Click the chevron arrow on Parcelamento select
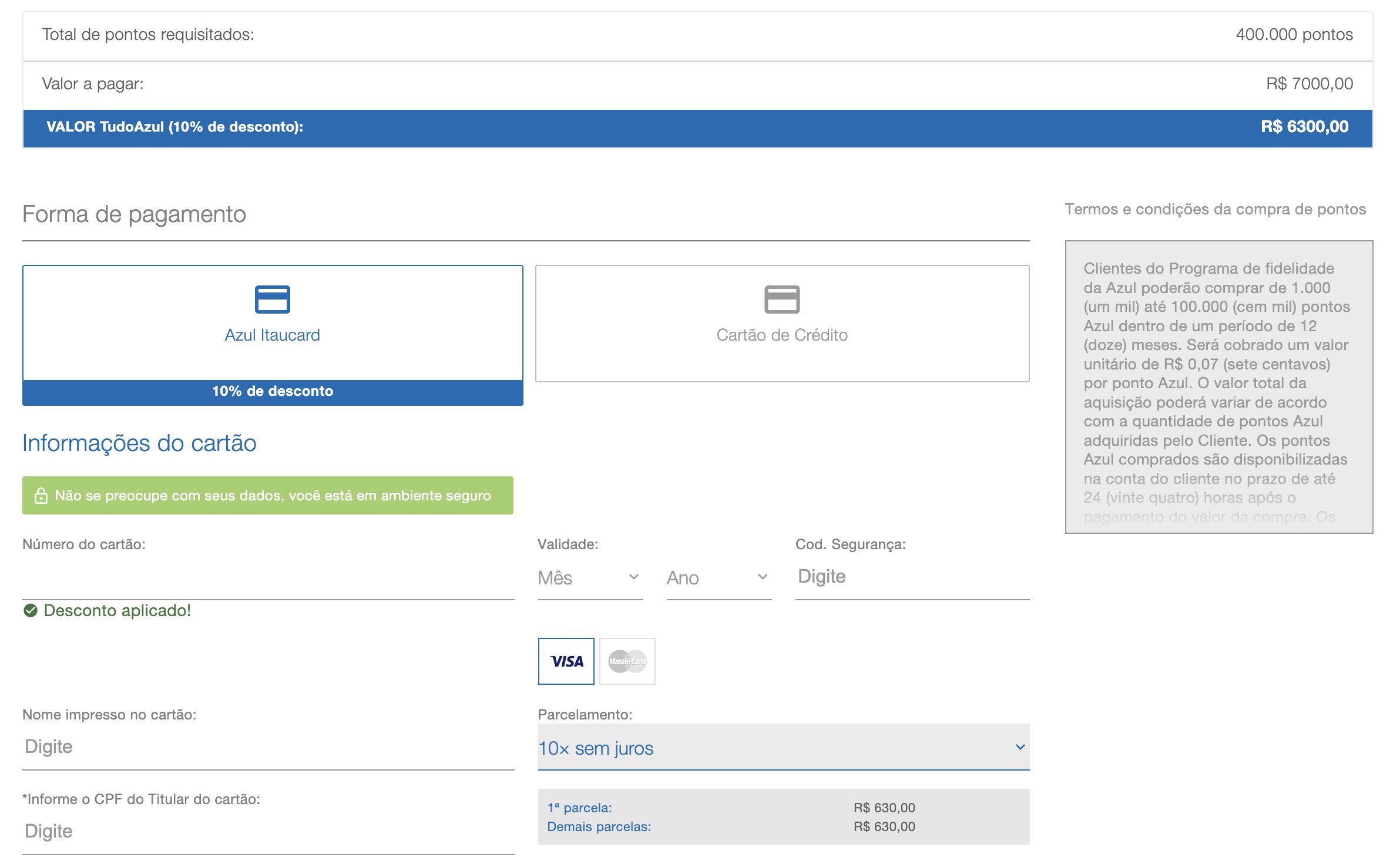 coord(1020,747)
